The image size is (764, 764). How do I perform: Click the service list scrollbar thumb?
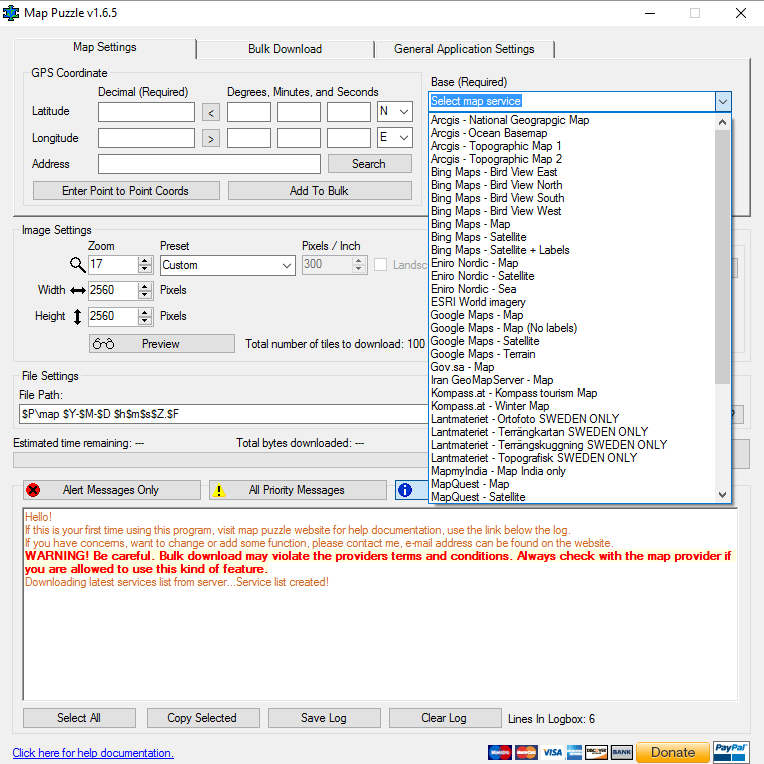[x=722, y=256]
